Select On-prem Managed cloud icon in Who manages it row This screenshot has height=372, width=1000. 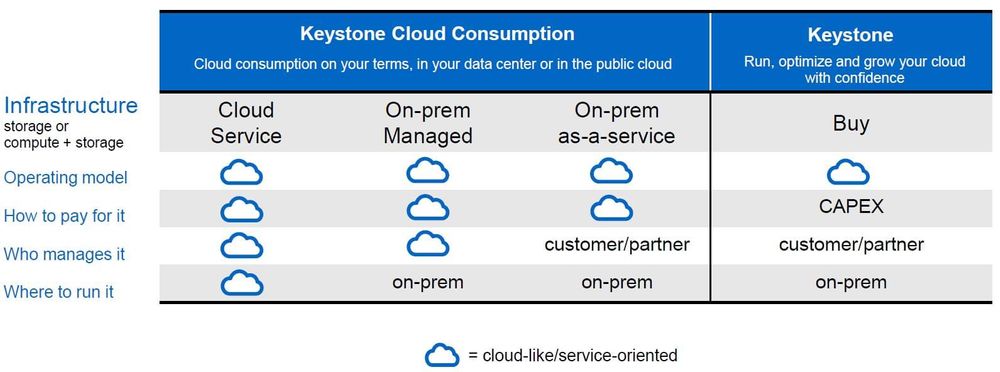tap(428, 244)
